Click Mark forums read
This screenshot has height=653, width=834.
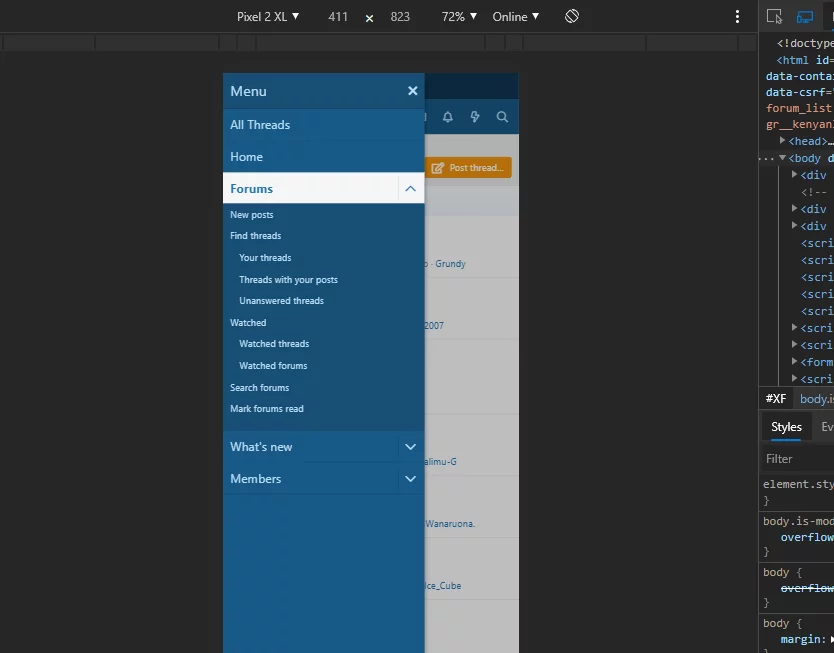pos(266,409)
